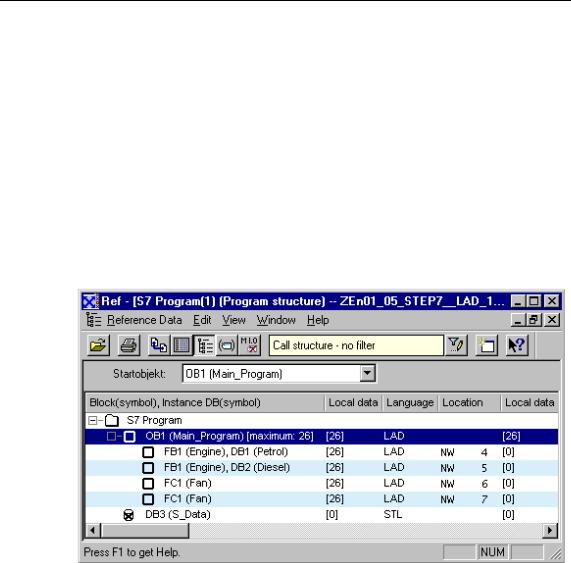Maximize the Ref application window
This screenshot has width=571, height=563.
point(534,301)
